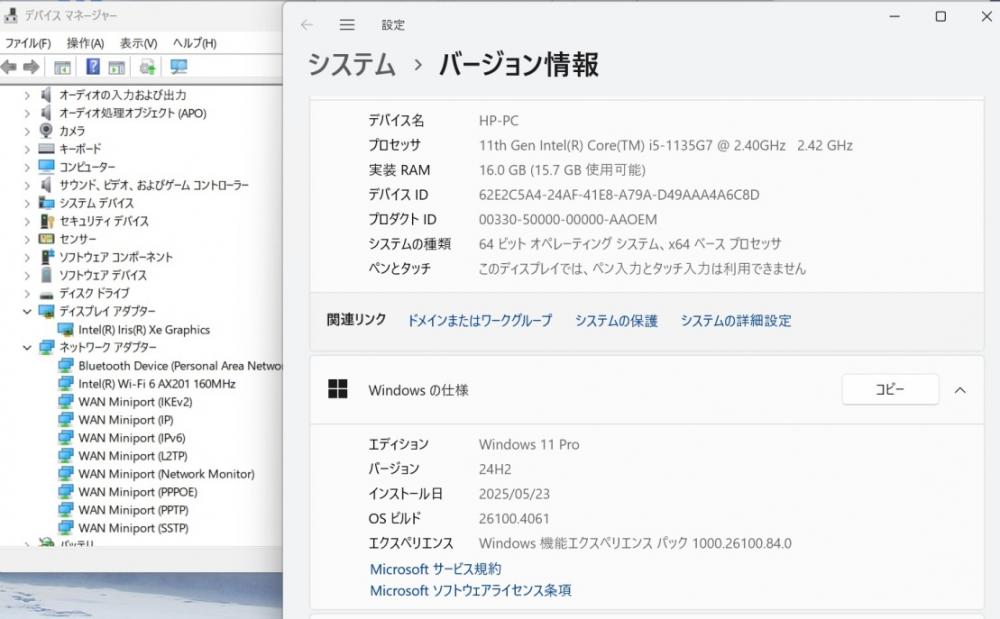Screen dimensions: 1000x619
Task: Click the forward arrow in Device Manager toolbar
Action: tap(31, 67)
